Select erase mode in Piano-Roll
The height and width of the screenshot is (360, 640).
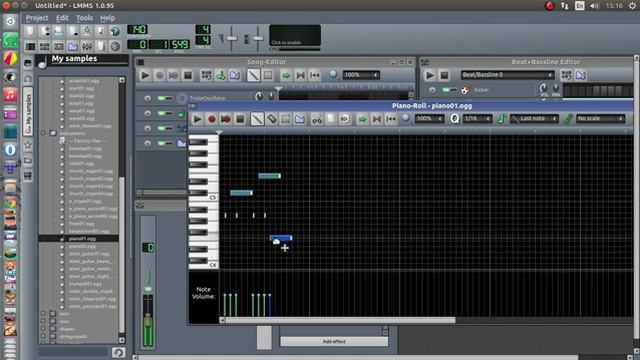pos(271,119)
